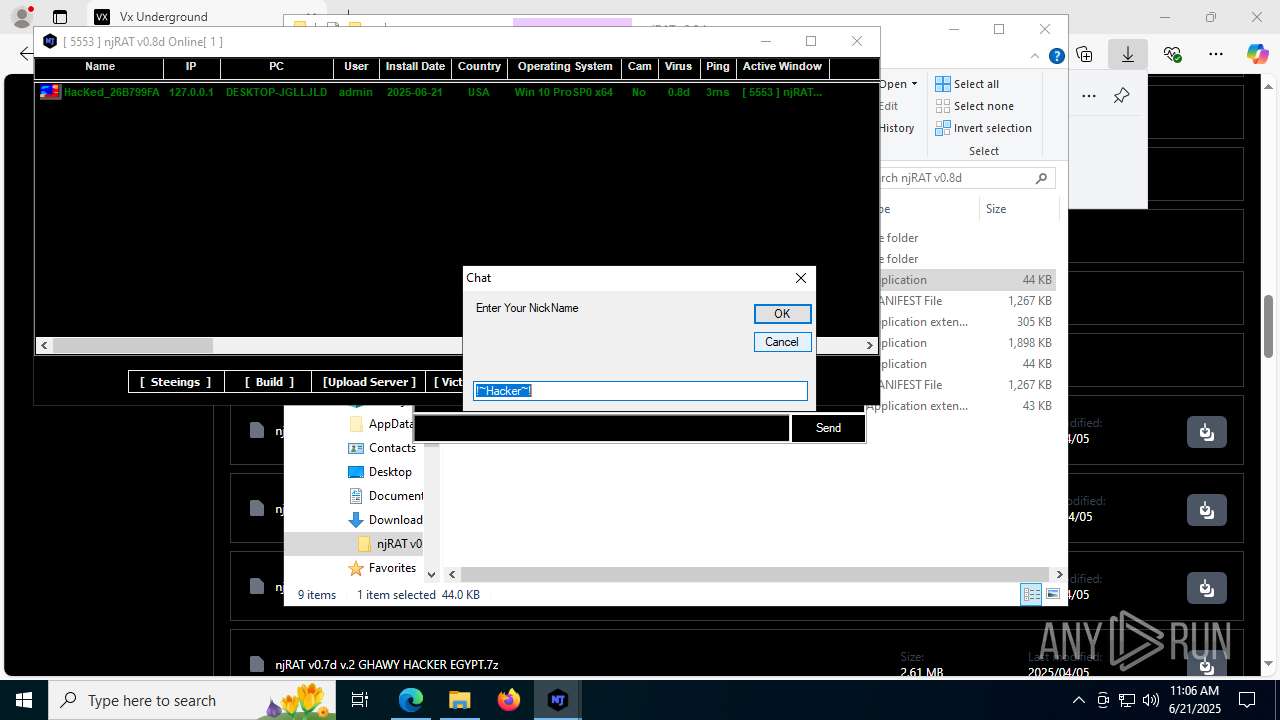Open the browser tab actions icon

pos(60,17)
